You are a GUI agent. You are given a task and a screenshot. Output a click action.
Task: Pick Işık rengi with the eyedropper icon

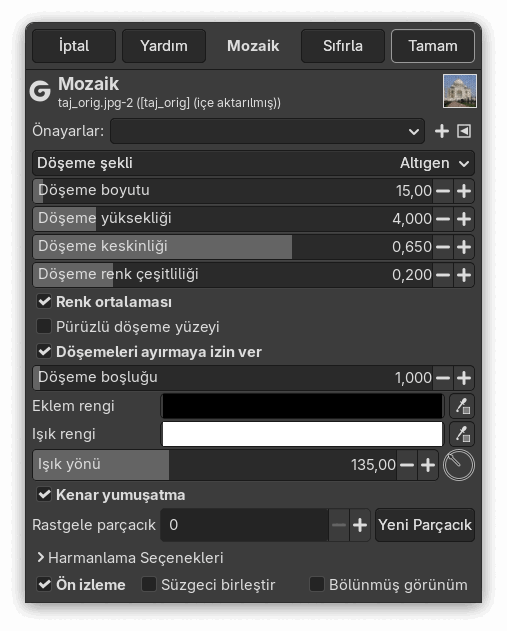tap(462, 434)
